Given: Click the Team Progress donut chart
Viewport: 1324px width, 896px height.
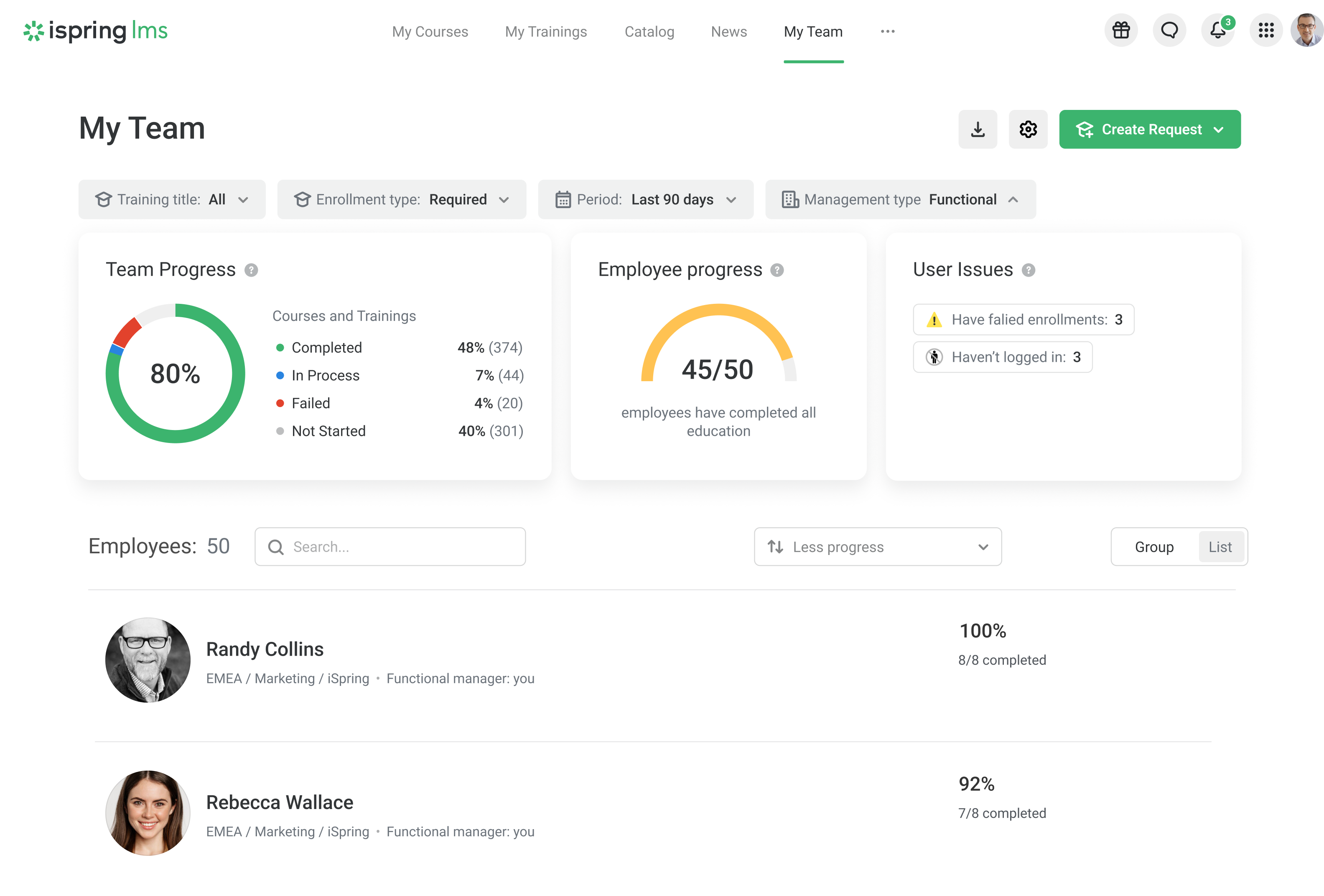Looking at the screenshot, I should [175, 373].
